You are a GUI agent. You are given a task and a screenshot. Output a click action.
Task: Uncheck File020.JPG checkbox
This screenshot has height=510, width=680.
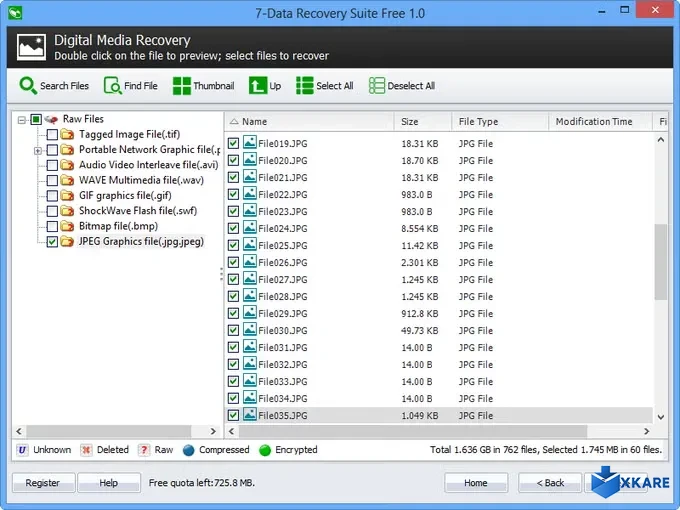pyautogui.click(x=233, y=160)
